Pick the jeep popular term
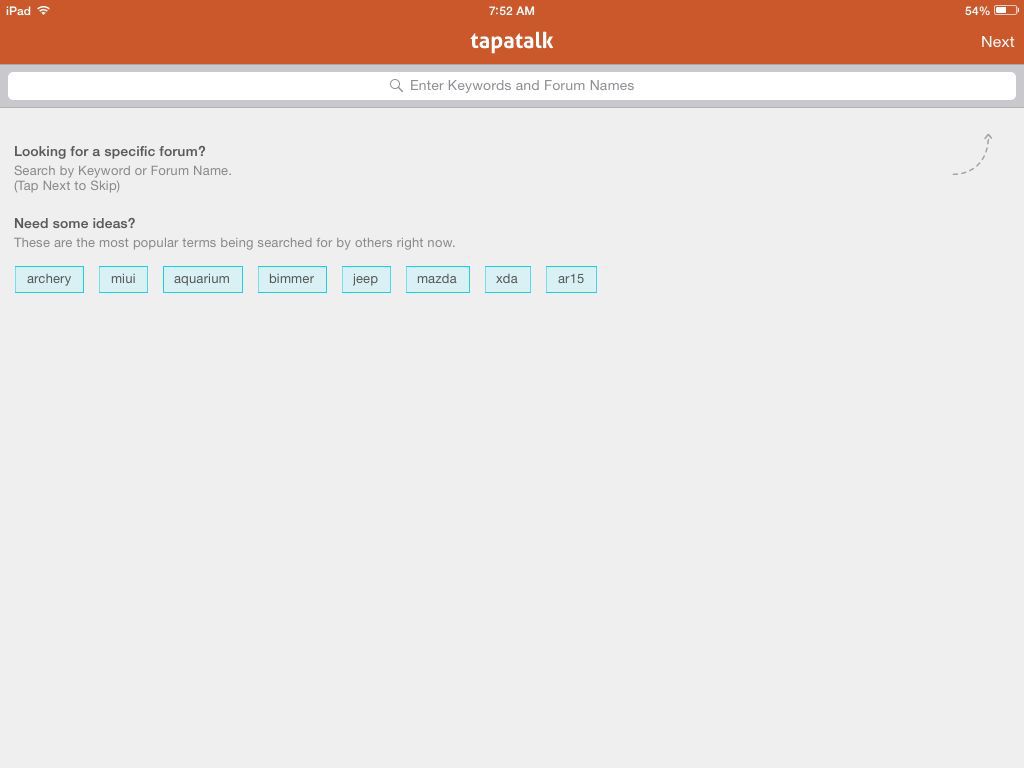Image resolution: width=1024 pixels, height=768 pixels. point(366,279)
